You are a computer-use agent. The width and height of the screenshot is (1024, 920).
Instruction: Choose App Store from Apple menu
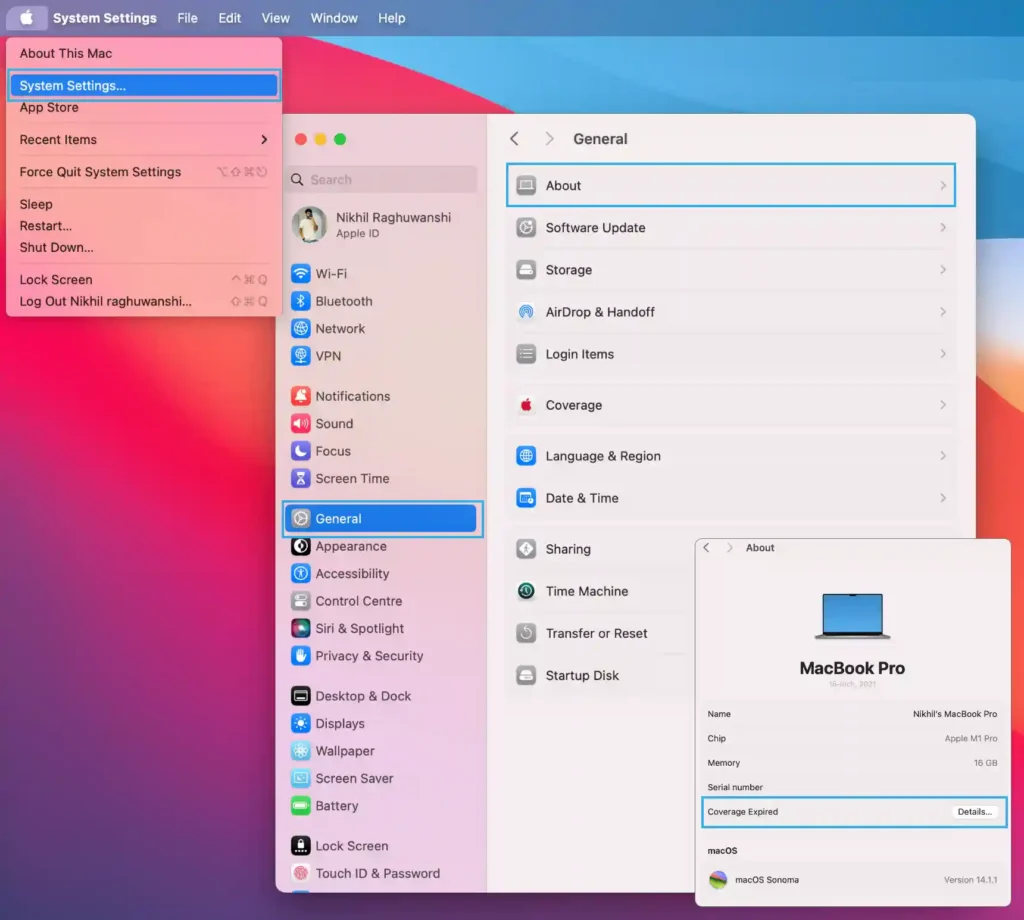click(144, 108)
